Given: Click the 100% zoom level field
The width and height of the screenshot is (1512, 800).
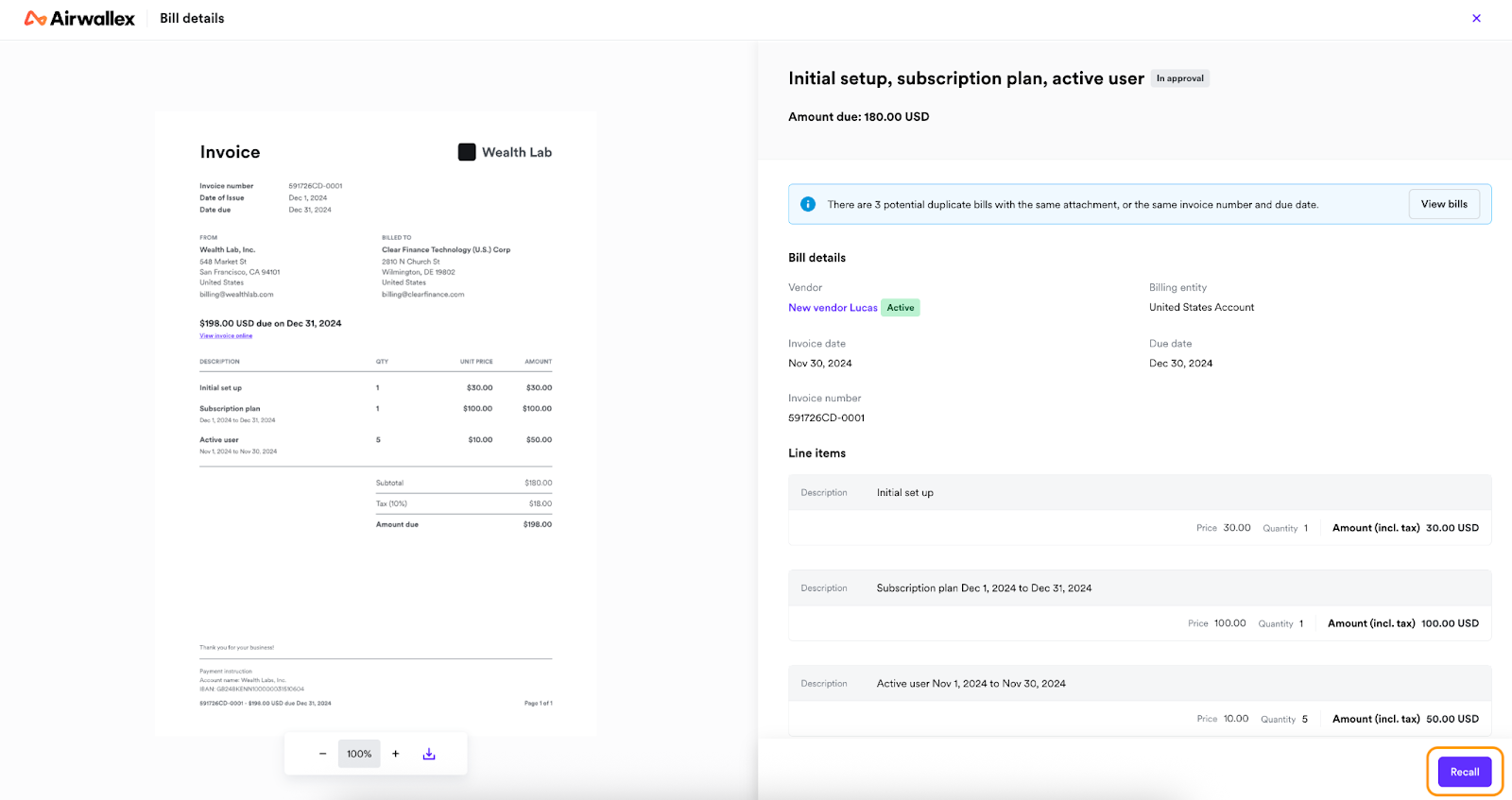Looking at the screenshot, I should [x=359, y=754].
